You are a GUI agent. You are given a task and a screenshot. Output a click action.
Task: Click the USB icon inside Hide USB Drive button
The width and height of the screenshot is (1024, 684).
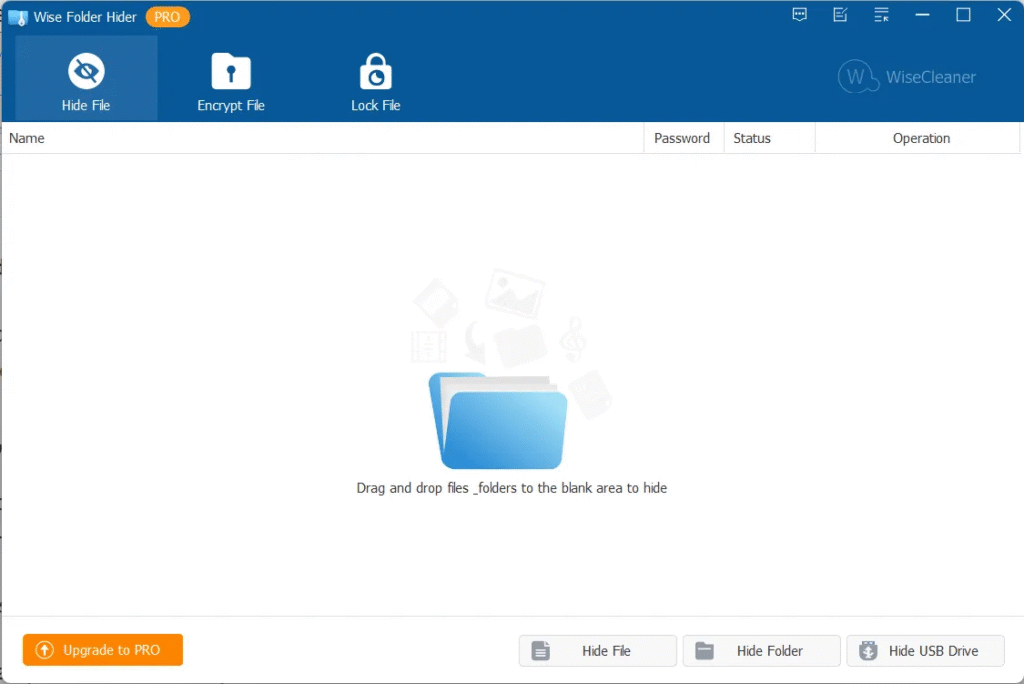[868, 650]
